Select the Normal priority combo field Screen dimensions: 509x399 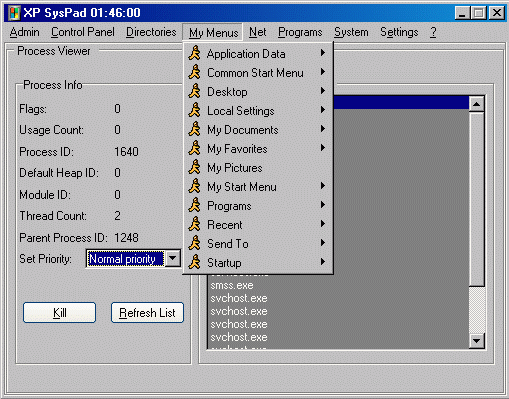[x=126, y=259]
